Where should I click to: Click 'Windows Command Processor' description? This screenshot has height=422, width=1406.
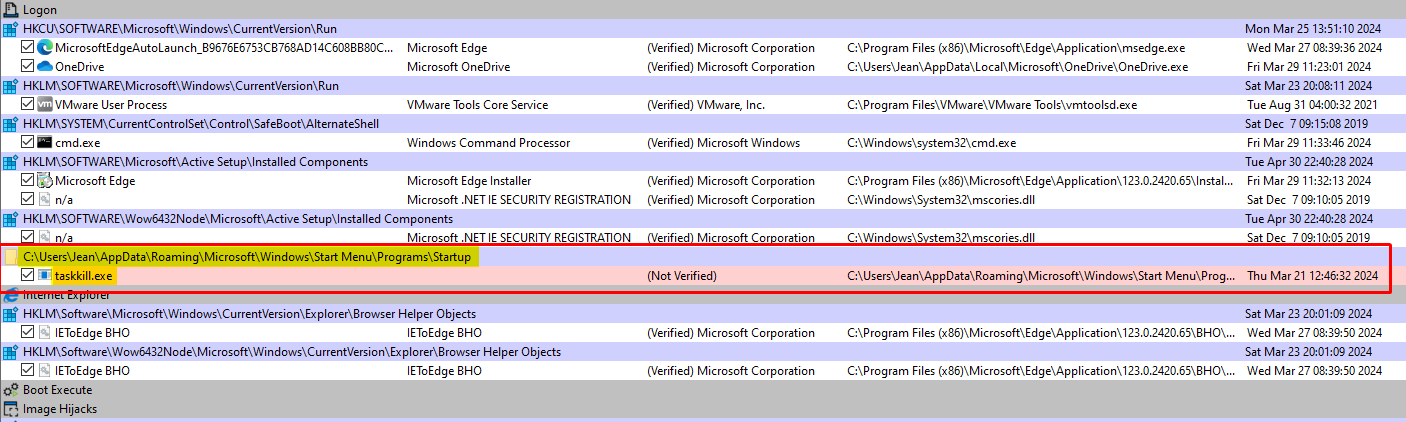click(x=488, y=142)
